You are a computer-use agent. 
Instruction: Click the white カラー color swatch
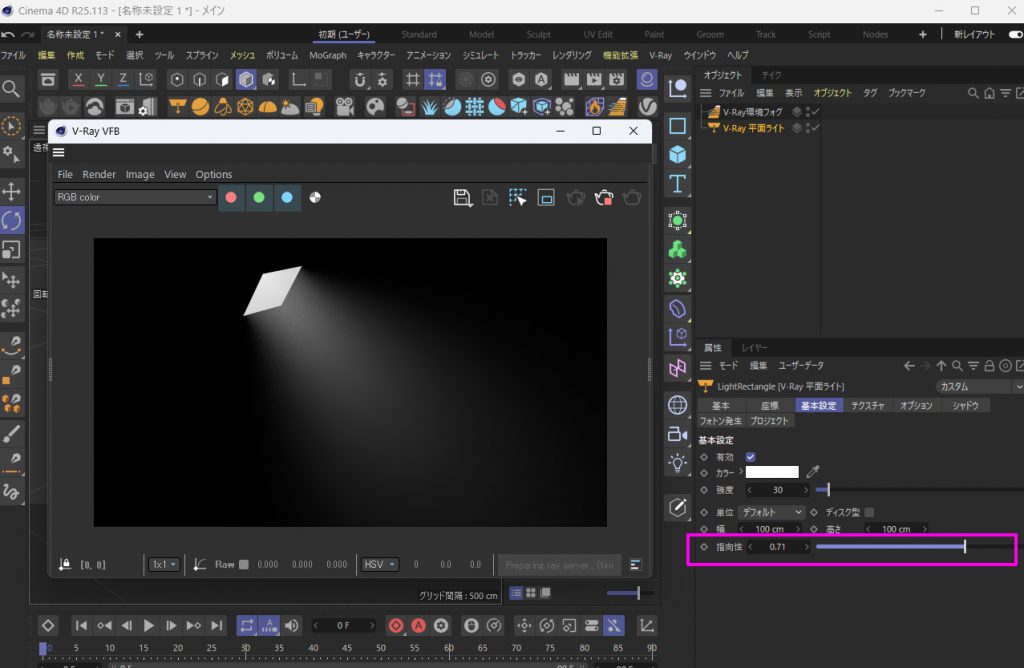click(771, 472)
